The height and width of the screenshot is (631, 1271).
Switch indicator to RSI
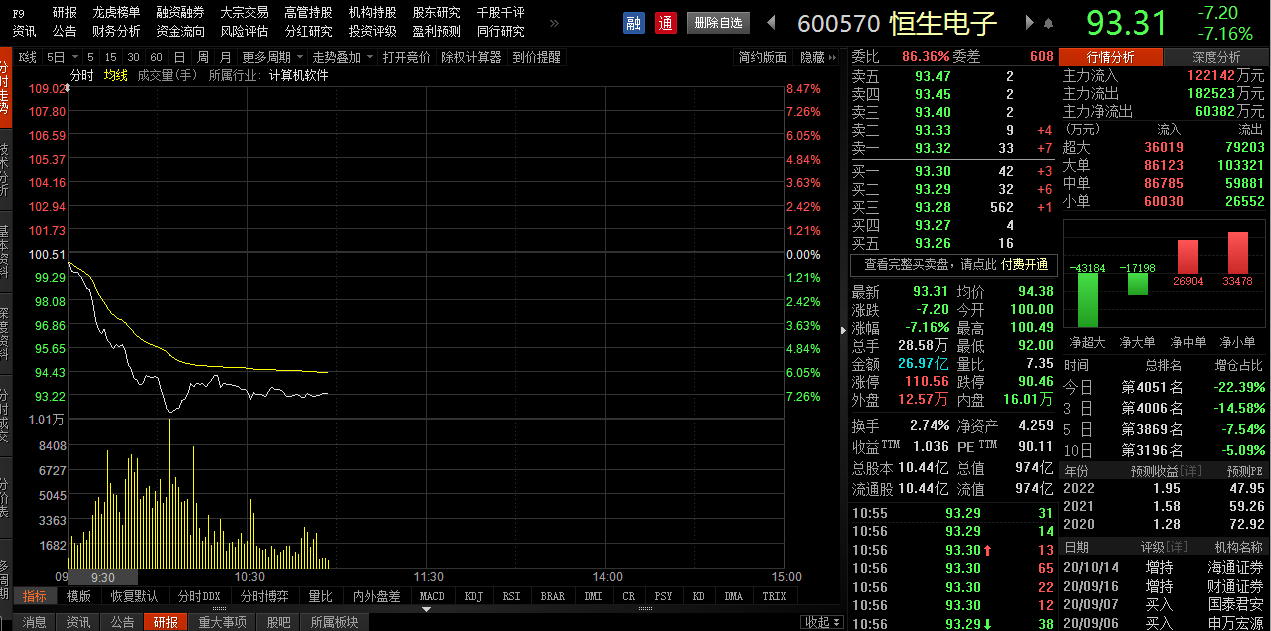click(511, 596)
